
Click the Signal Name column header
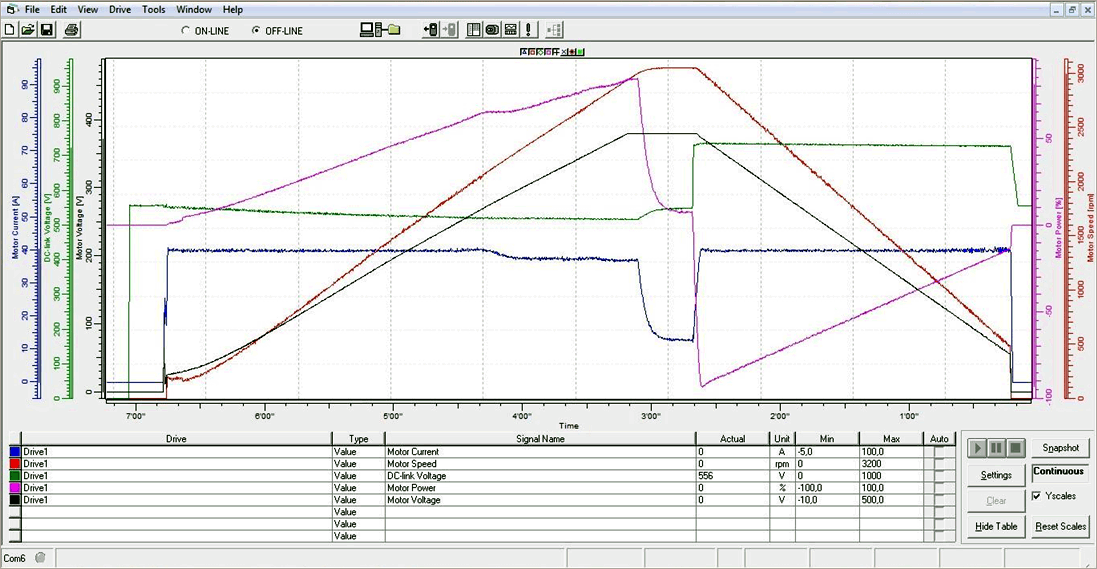pyautogui.click(x=540, y=439)
